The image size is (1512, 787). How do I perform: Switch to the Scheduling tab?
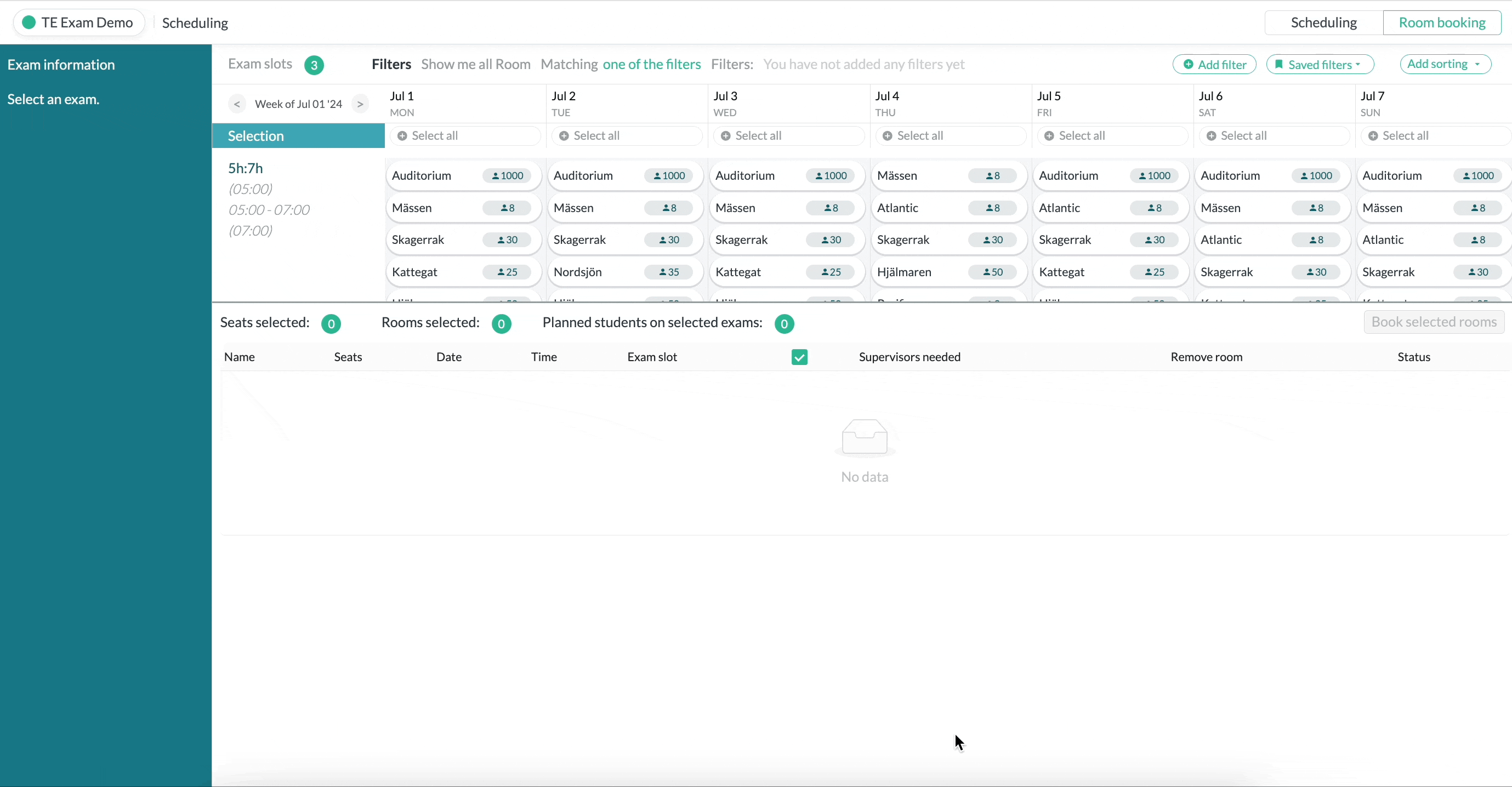pos(1323,23)
